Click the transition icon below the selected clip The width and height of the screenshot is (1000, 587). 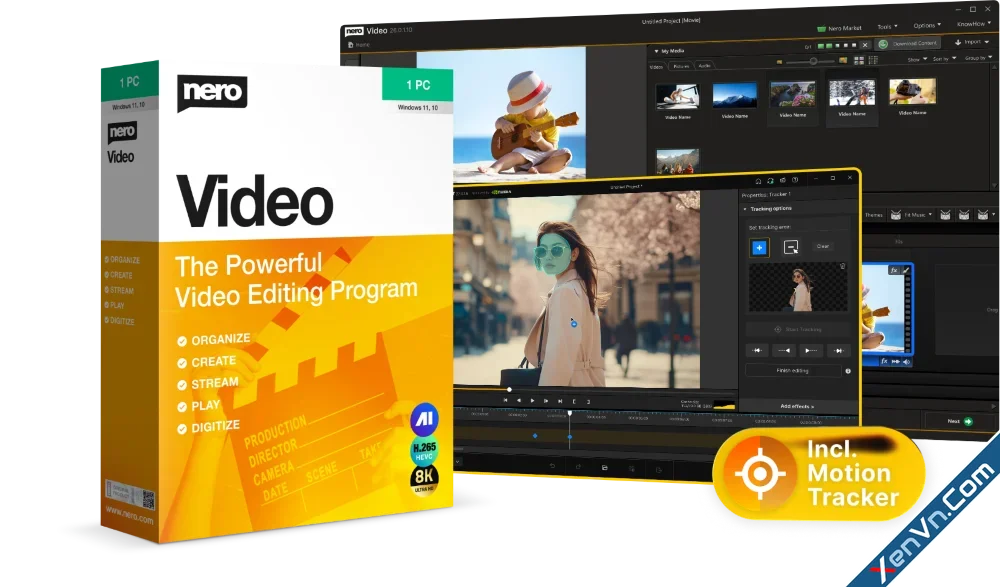point(895,362)
